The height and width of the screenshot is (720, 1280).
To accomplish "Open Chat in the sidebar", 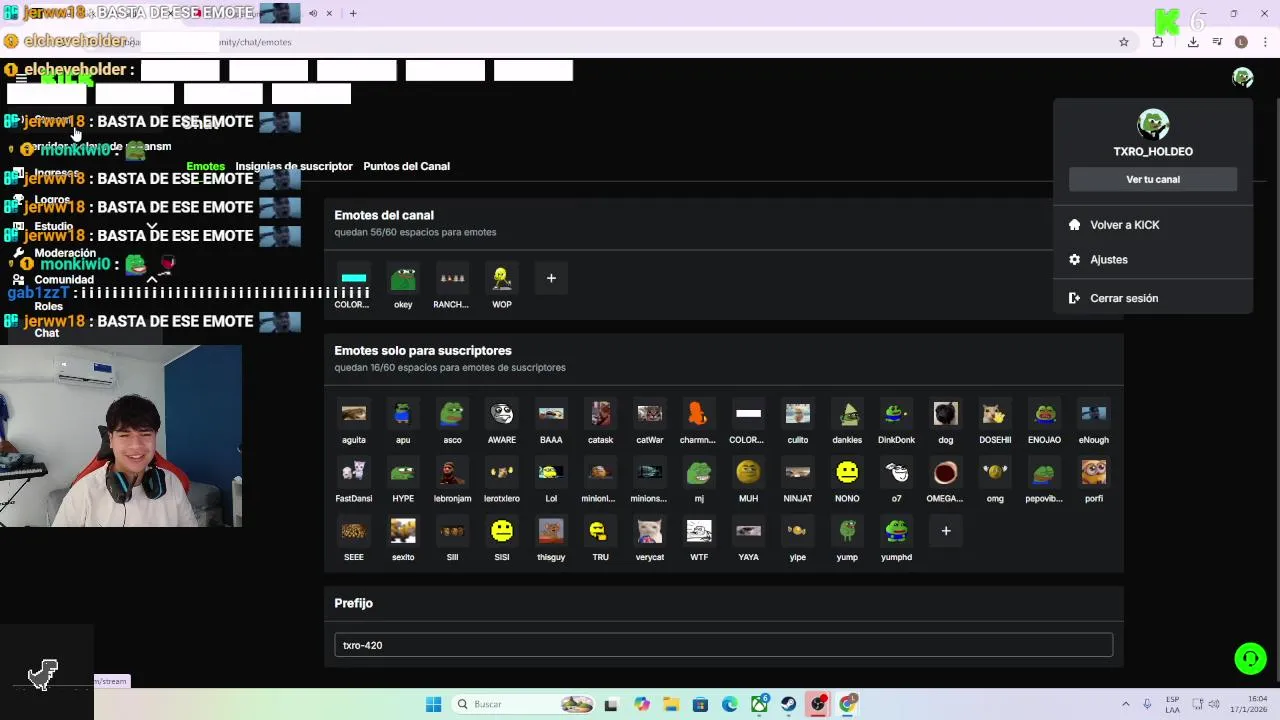I will pyautogui.click(x=47, y=333).
